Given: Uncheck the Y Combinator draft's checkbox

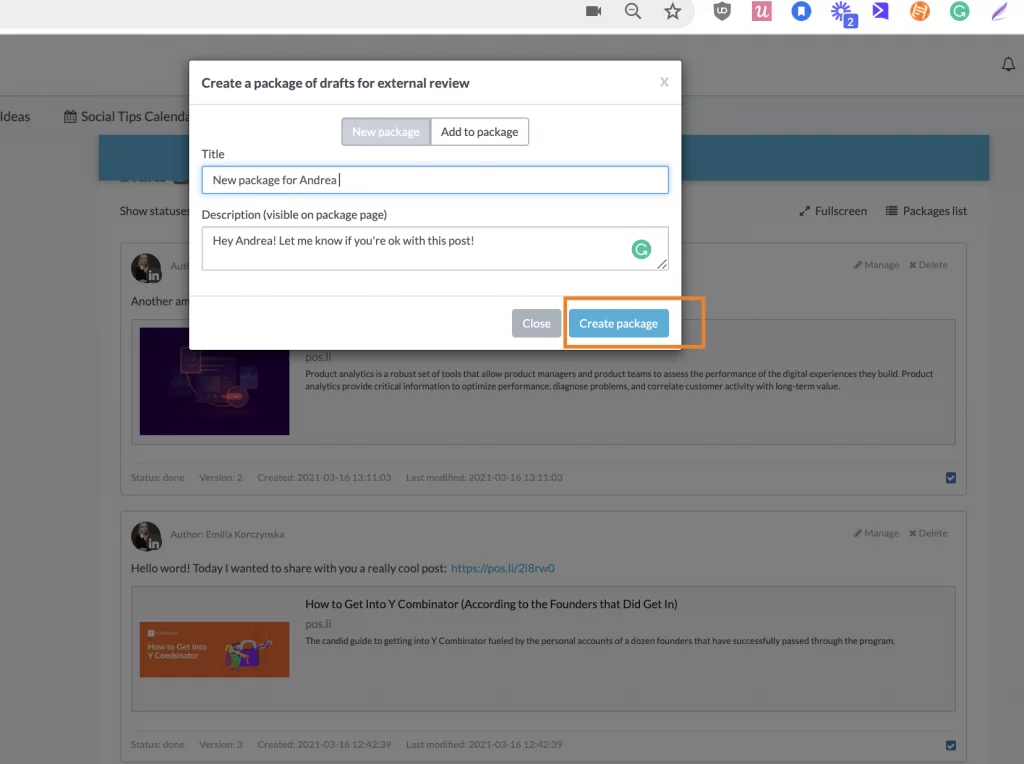Looking at the screenshot, I should (x=951, y=745).
